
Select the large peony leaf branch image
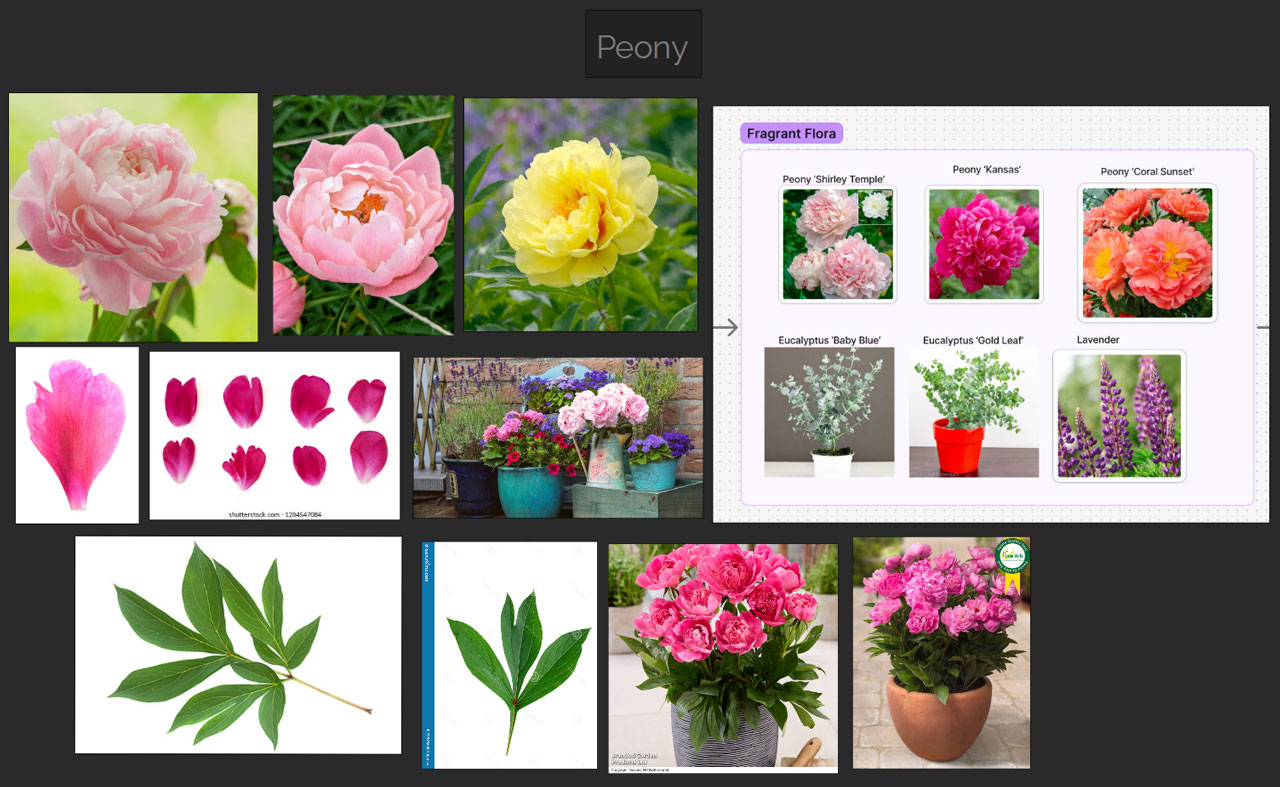pos(238,645)
